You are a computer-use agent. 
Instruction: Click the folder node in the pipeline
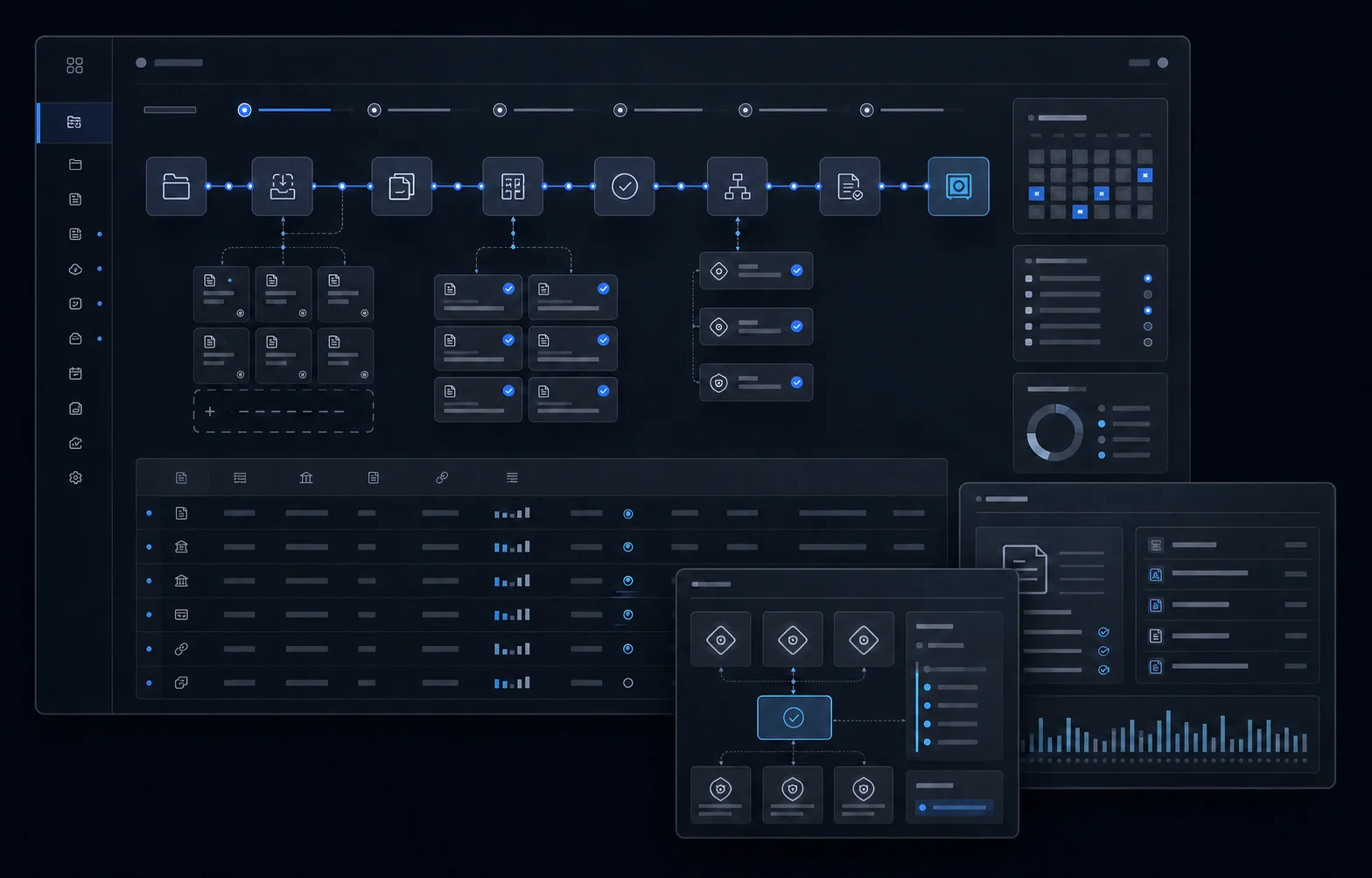(176, 186)
